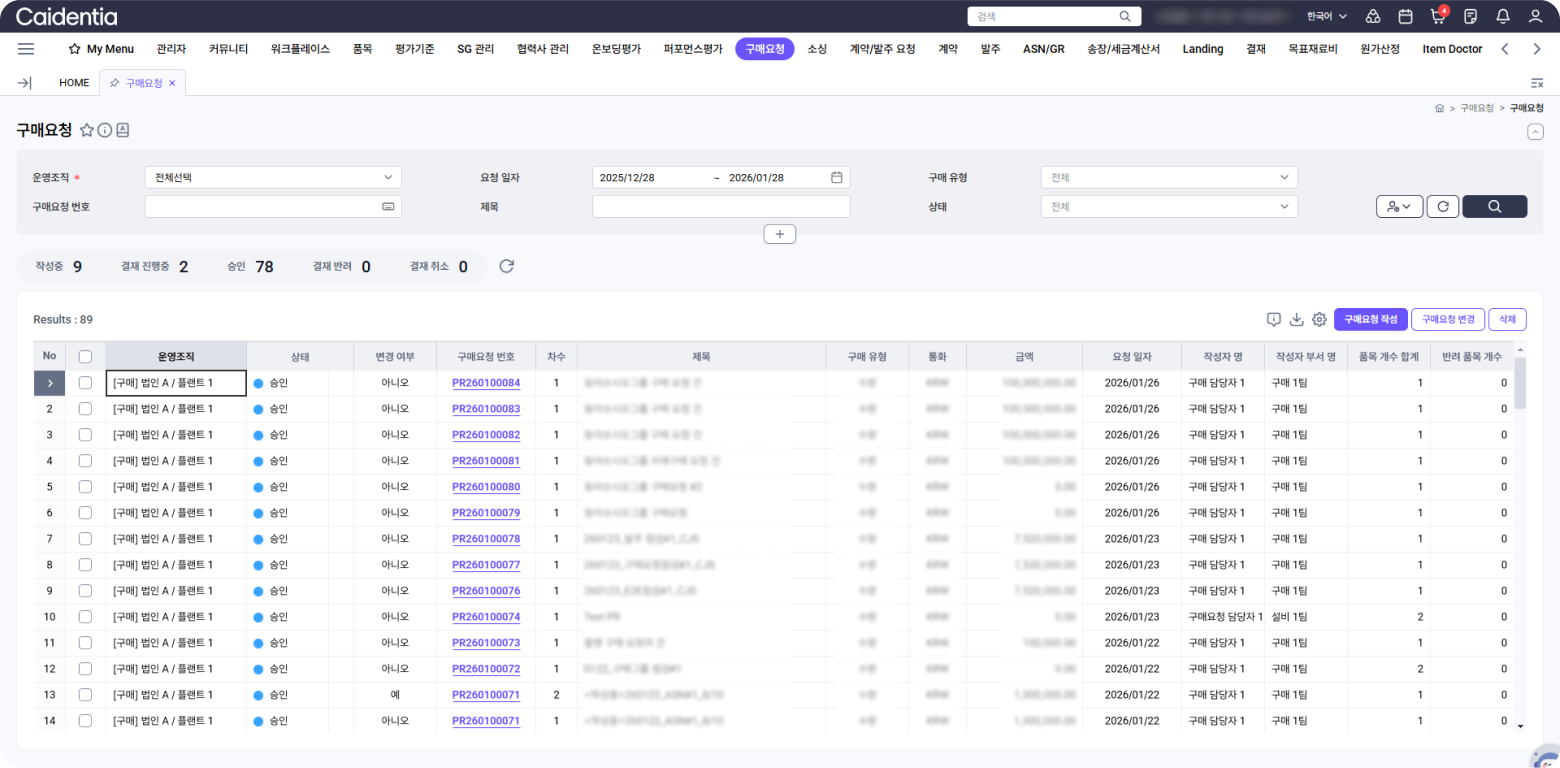
Task: Check the select-all checkbox in table header
Action: [85, 357]
